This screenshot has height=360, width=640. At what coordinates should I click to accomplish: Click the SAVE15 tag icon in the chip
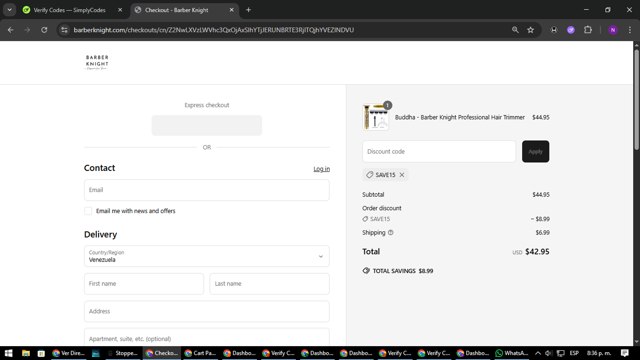369,175
